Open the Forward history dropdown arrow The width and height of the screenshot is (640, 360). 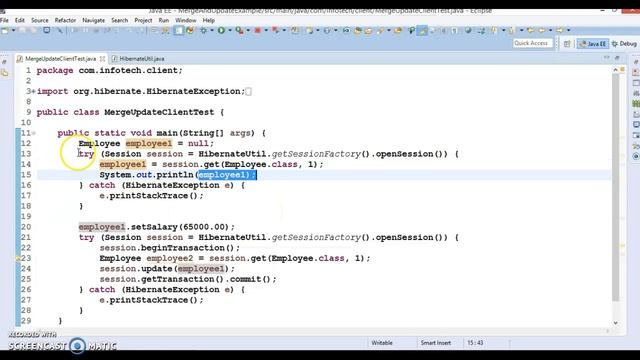[x=569, y=30]
